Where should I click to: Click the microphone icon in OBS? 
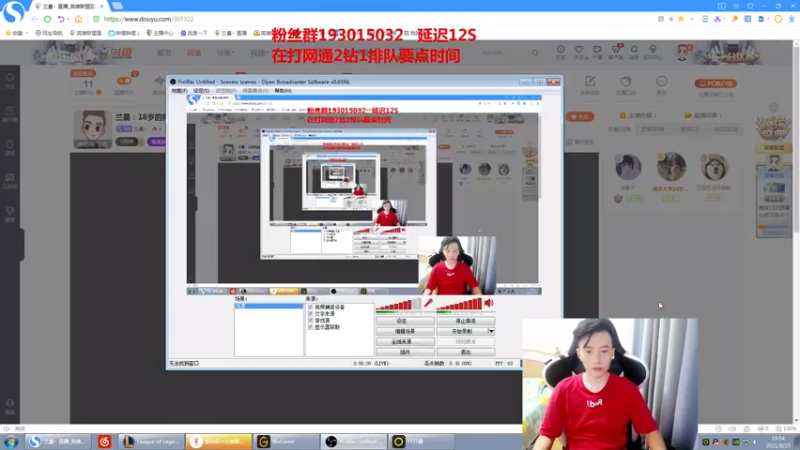click(x=428, y=304)
